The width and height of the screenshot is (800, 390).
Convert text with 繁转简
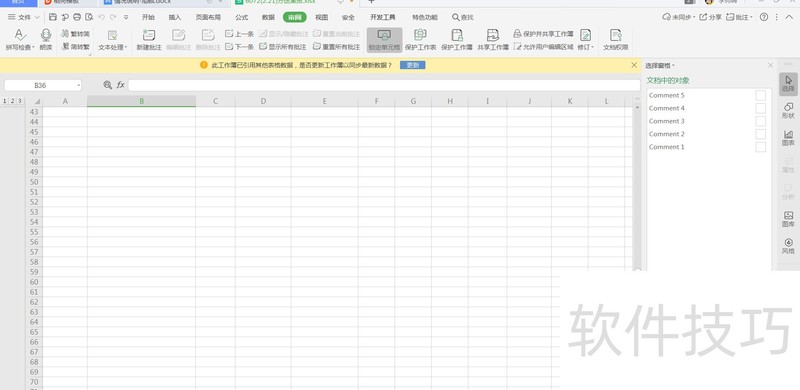tap(76, 34)
